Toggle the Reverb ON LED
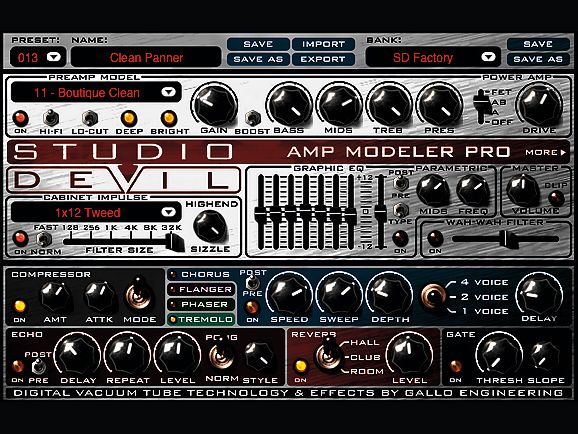Viewport: 578px width, 434px height. coord(301,366)
